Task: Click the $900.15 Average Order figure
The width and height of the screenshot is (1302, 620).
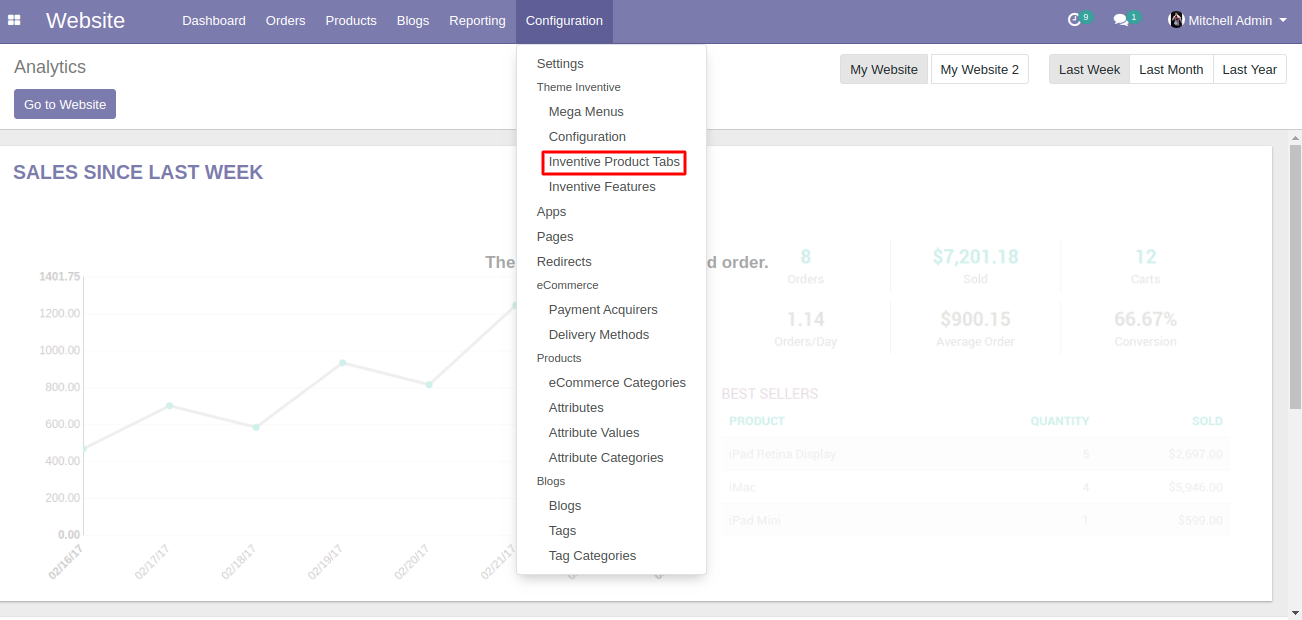Action: [975, 328]
